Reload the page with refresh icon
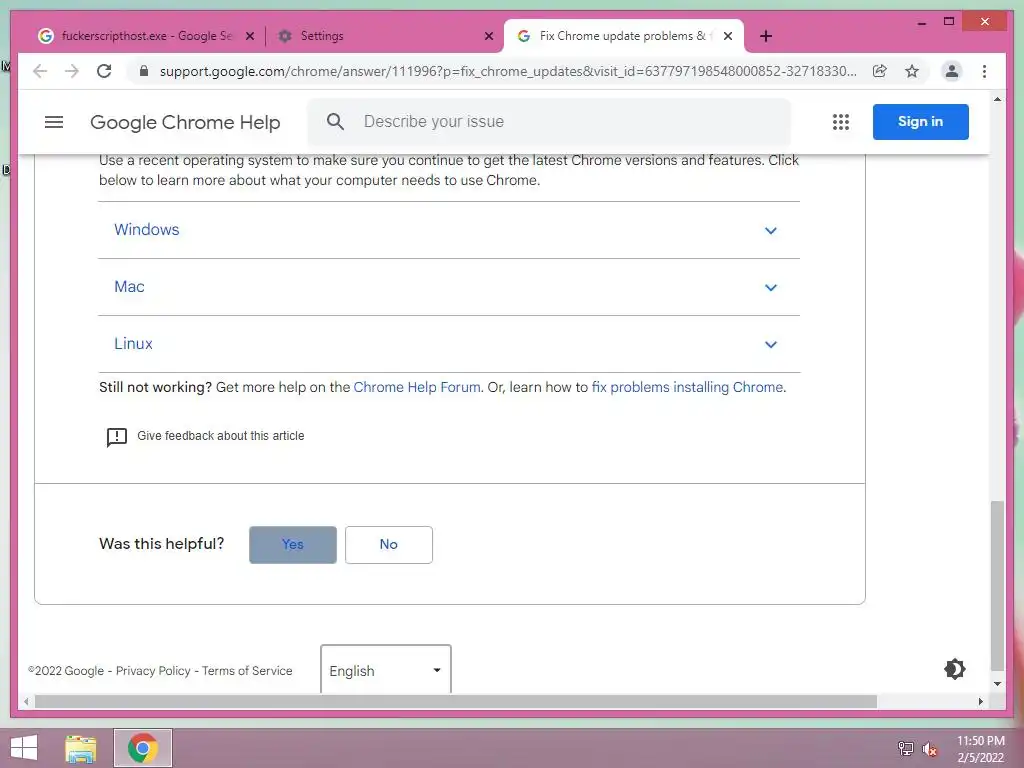 click(104, 71)
